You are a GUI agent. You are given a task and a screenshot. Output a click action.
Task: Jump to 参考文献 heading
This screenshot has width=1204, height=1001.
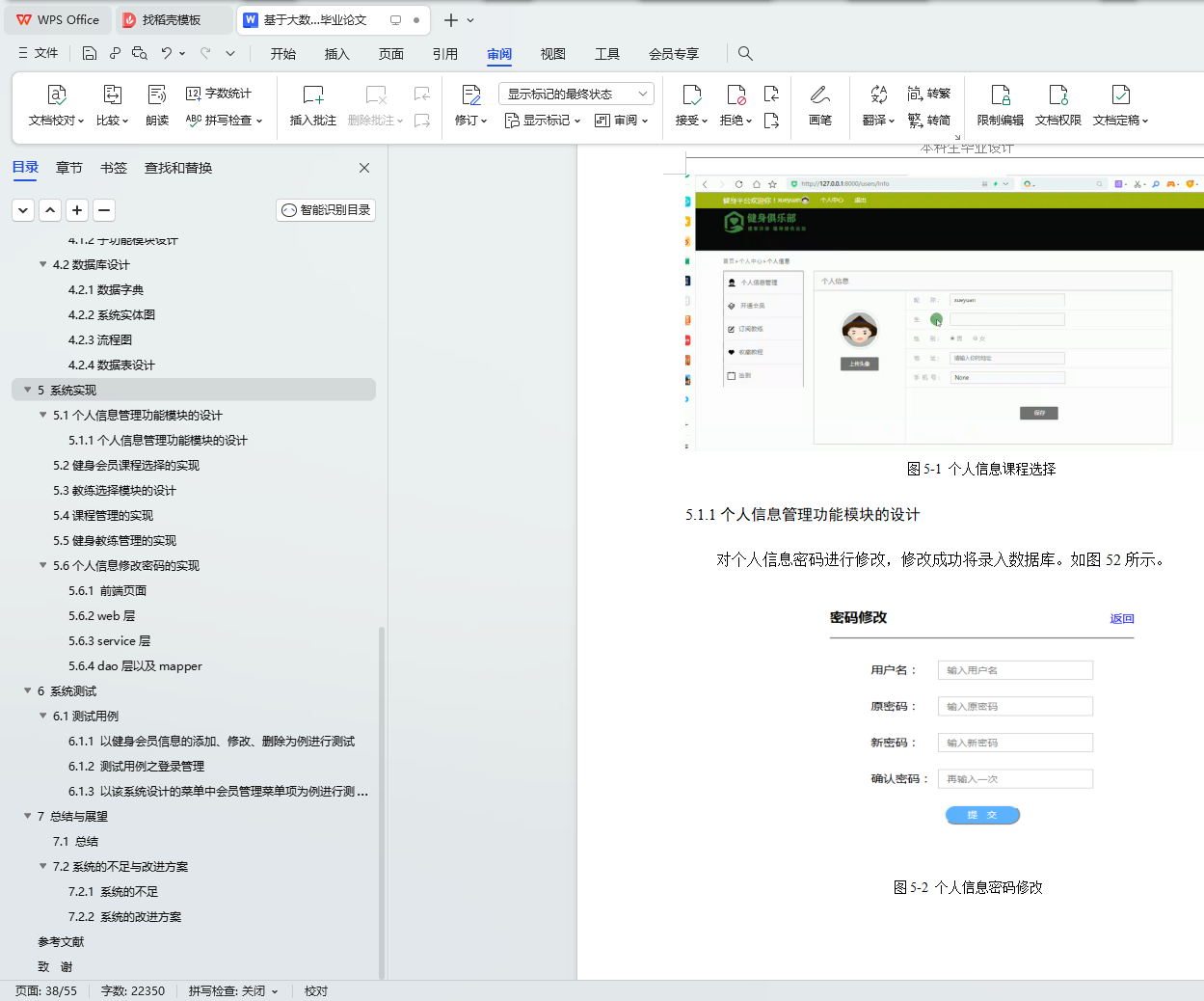point(61,941)
